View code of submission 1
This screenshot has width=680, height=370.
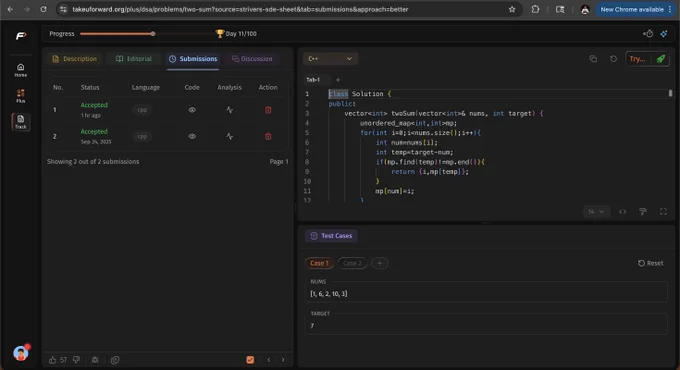192,110
